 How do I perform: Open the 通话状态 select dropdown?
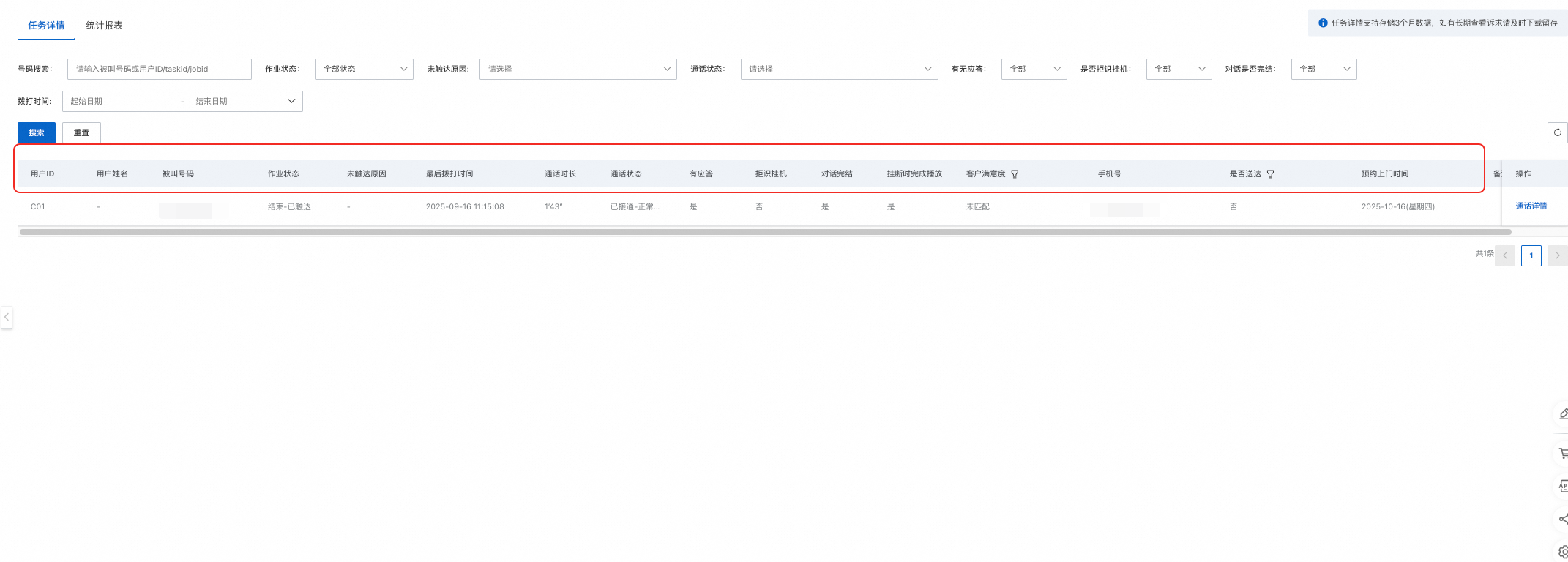click(x=839, y=69)
